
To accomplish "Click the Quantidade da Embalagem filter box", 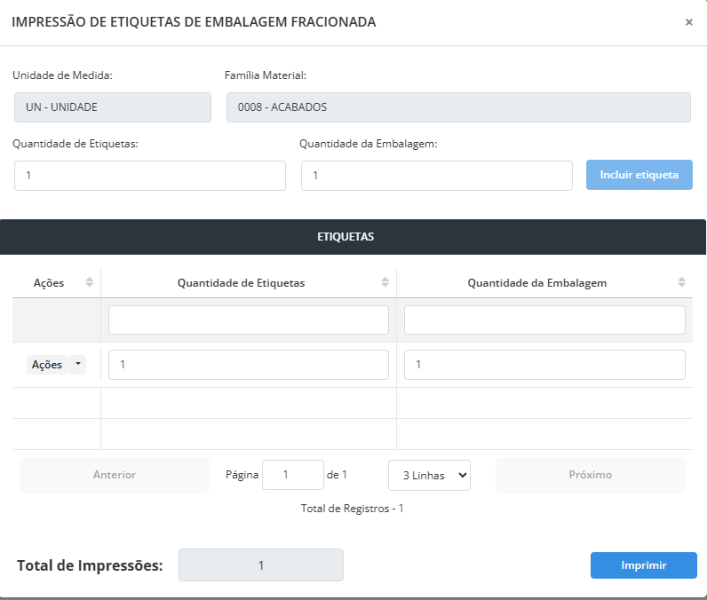I will tap(544, 320).
